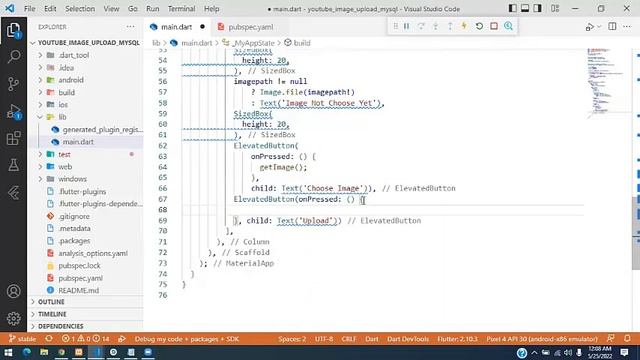The image size is (640, 360).
Task: Click errors and warnings count in status bar
Action: (85, 339)
